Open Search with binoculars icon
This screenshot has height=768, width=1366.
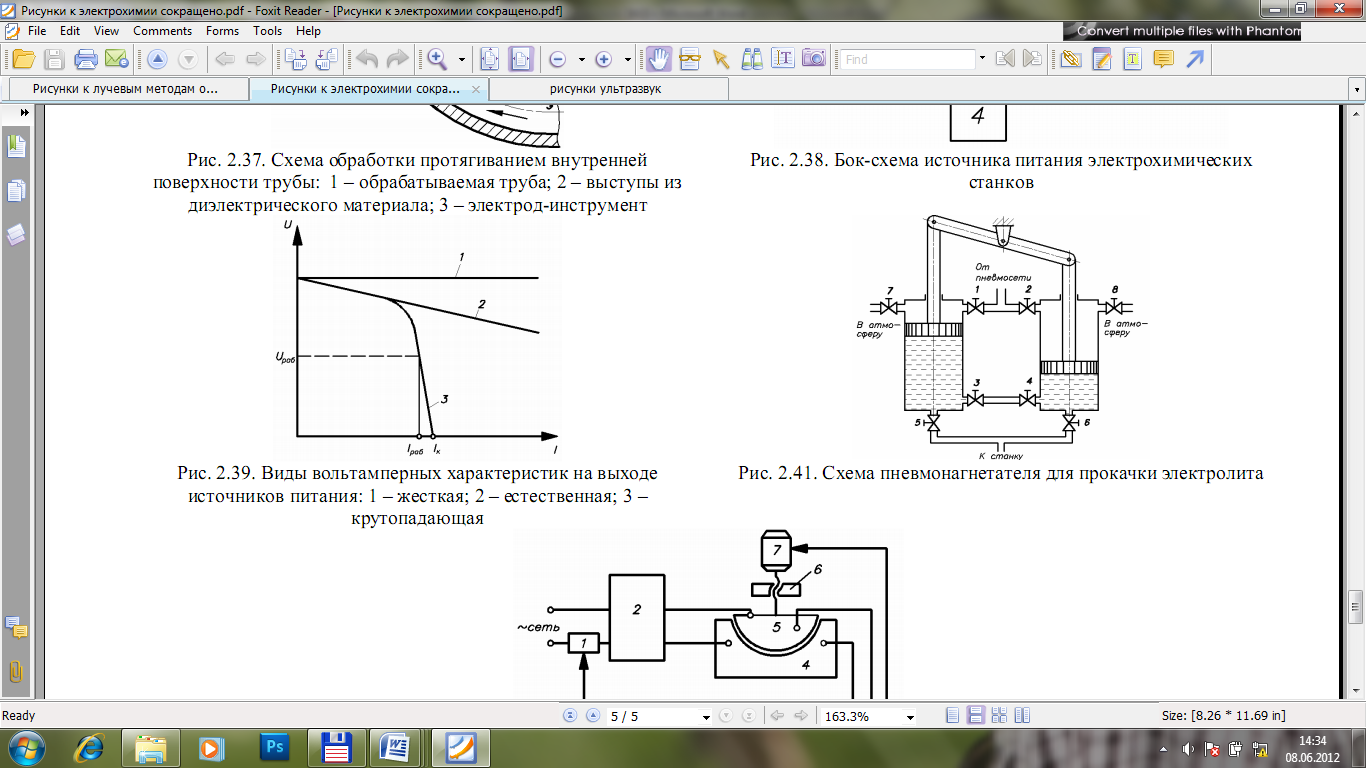click(752, 59)
